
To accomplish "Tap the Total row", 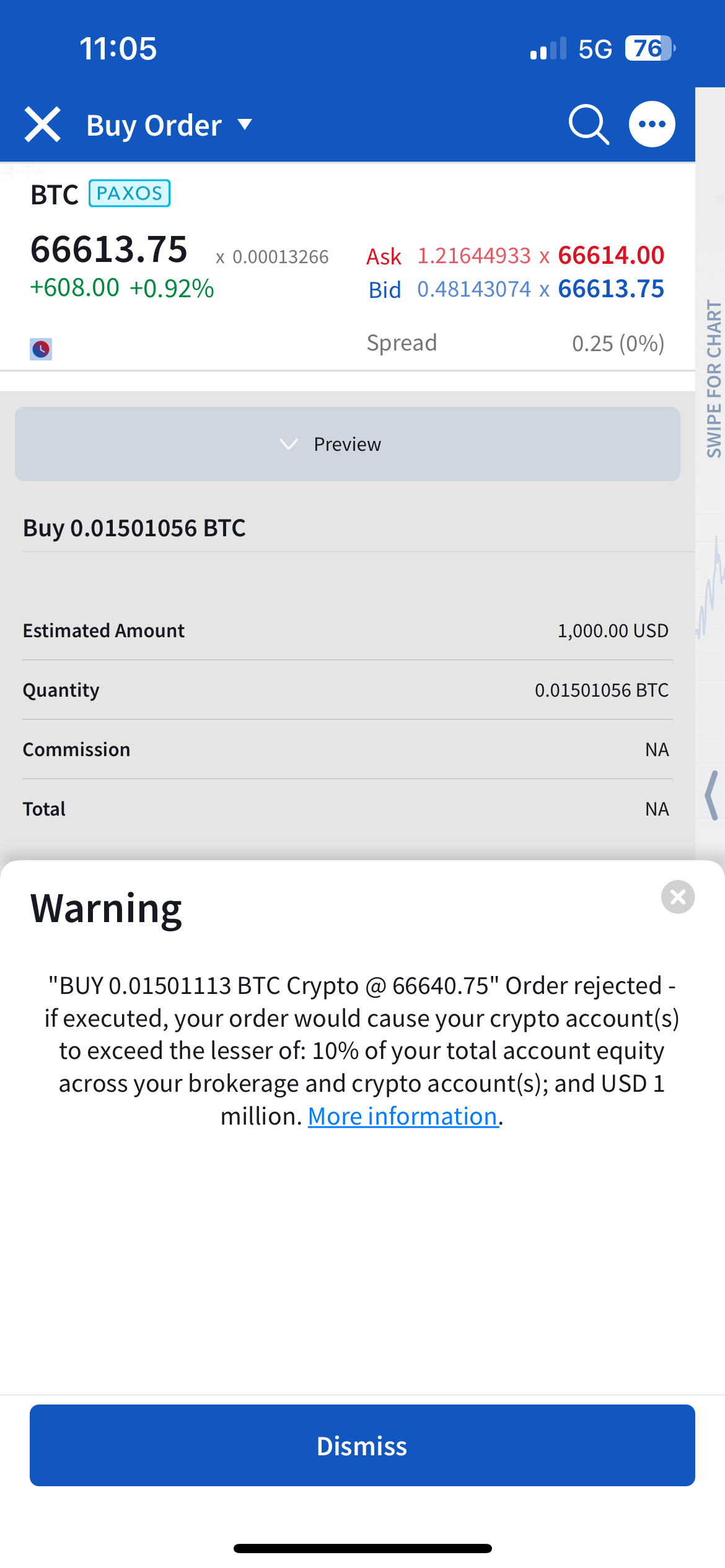I will pyautogui.click(x=346, y=809).
